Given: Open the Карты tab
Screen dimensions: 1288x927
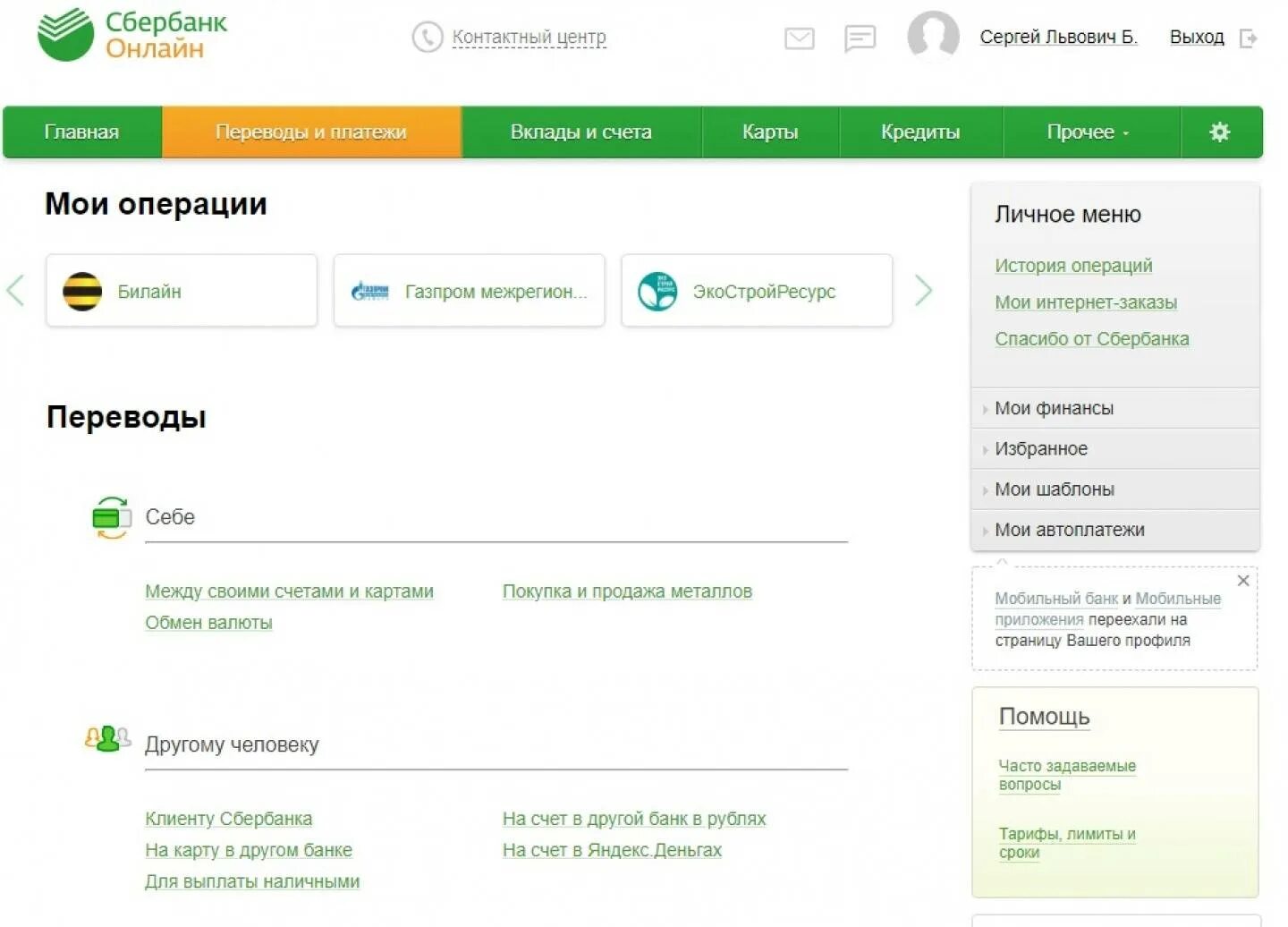Looking at the screenshot, I should coord(770,132).
